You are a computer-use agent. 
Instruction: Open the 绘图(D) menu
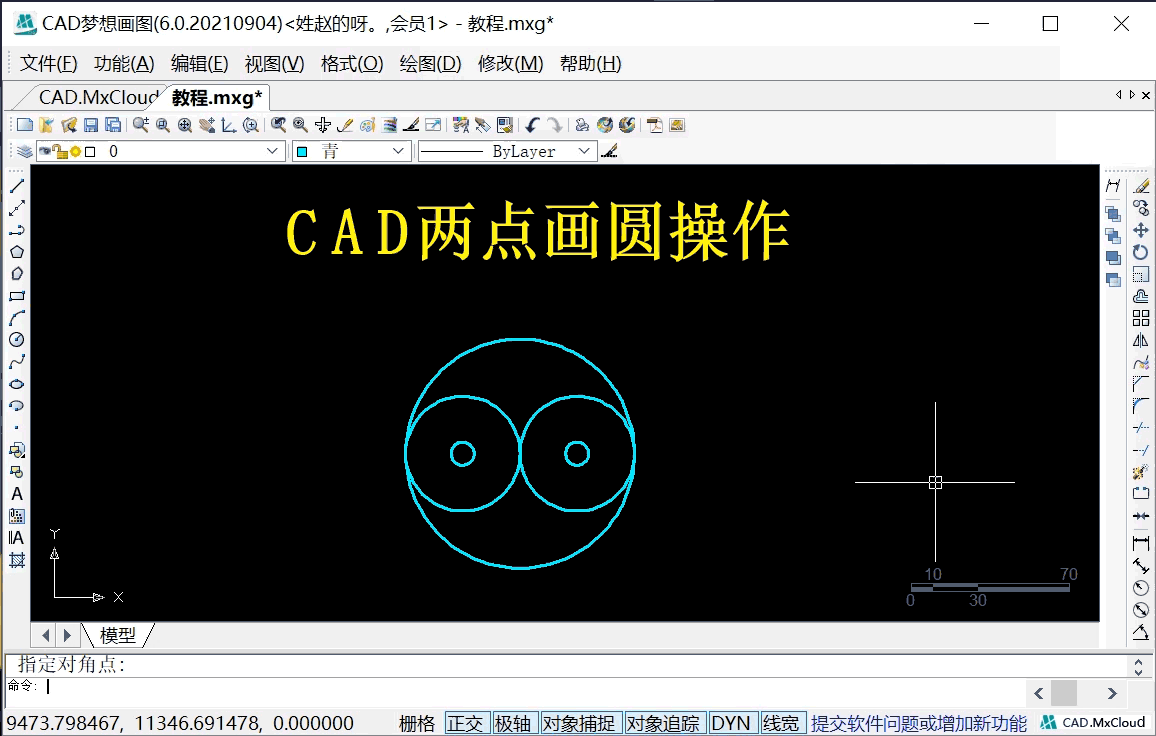coord(431,64)
